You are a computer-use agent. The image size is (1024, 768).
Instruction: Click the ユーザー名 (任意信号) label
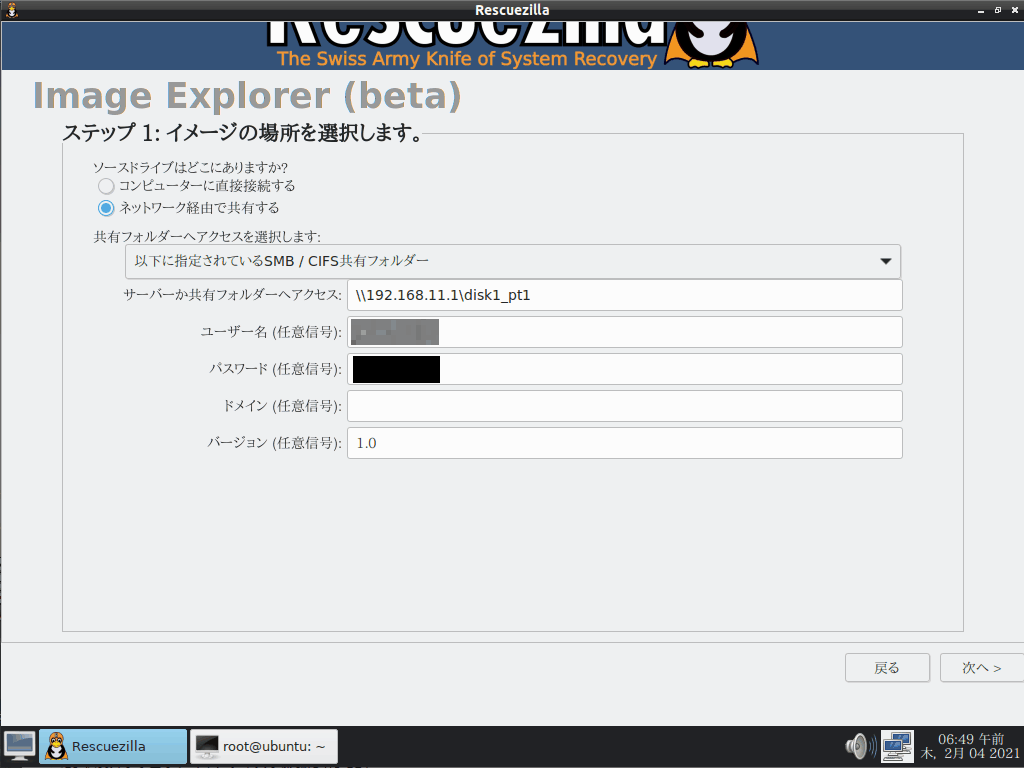point(271,332)
